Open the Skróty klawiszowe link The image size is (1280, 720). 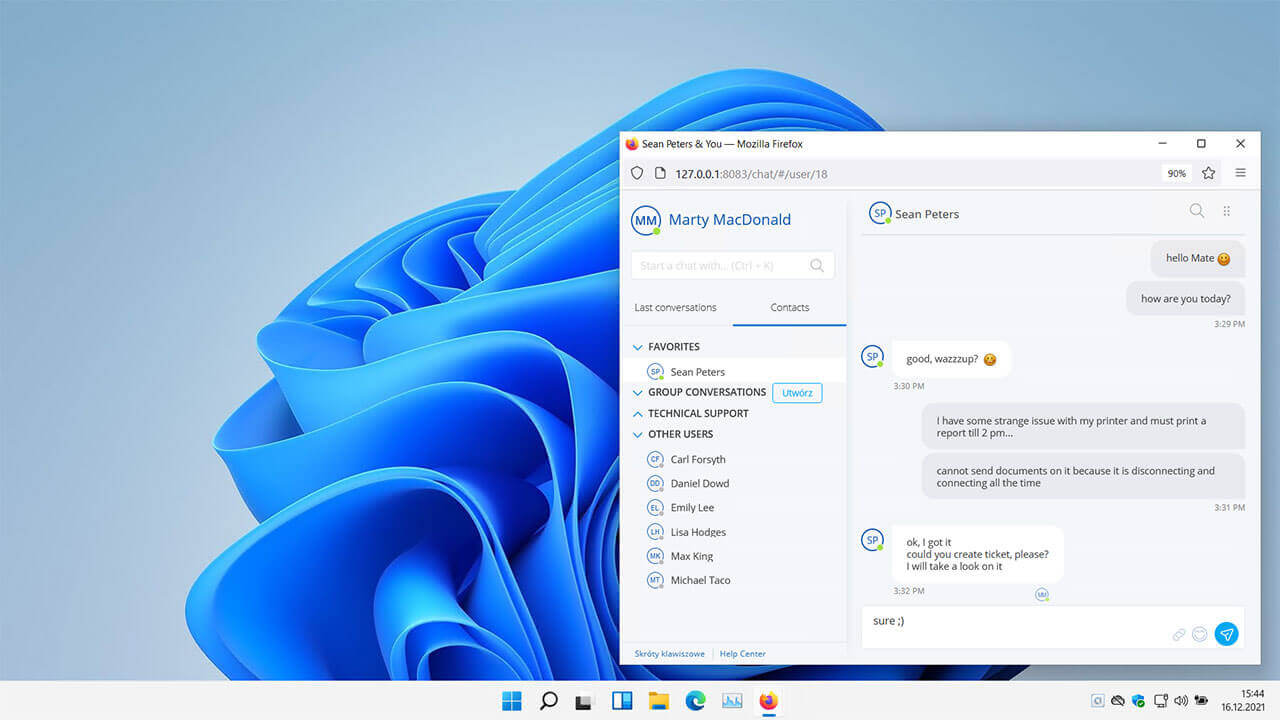point(669,654)
